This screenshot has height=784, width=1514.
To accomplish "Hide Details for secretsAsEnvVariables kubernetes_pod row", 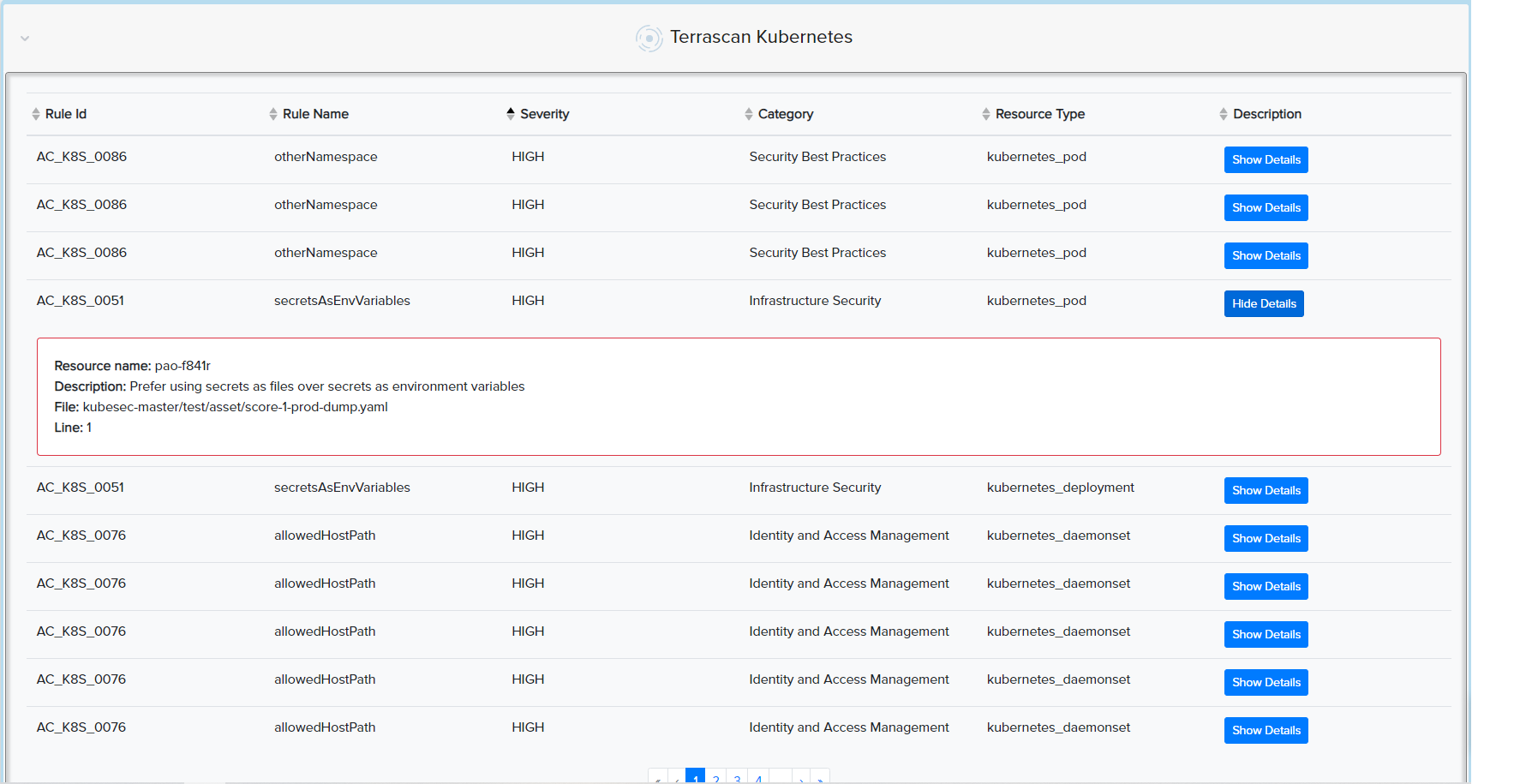I will pyautogui.click(x=1264, y=303).
